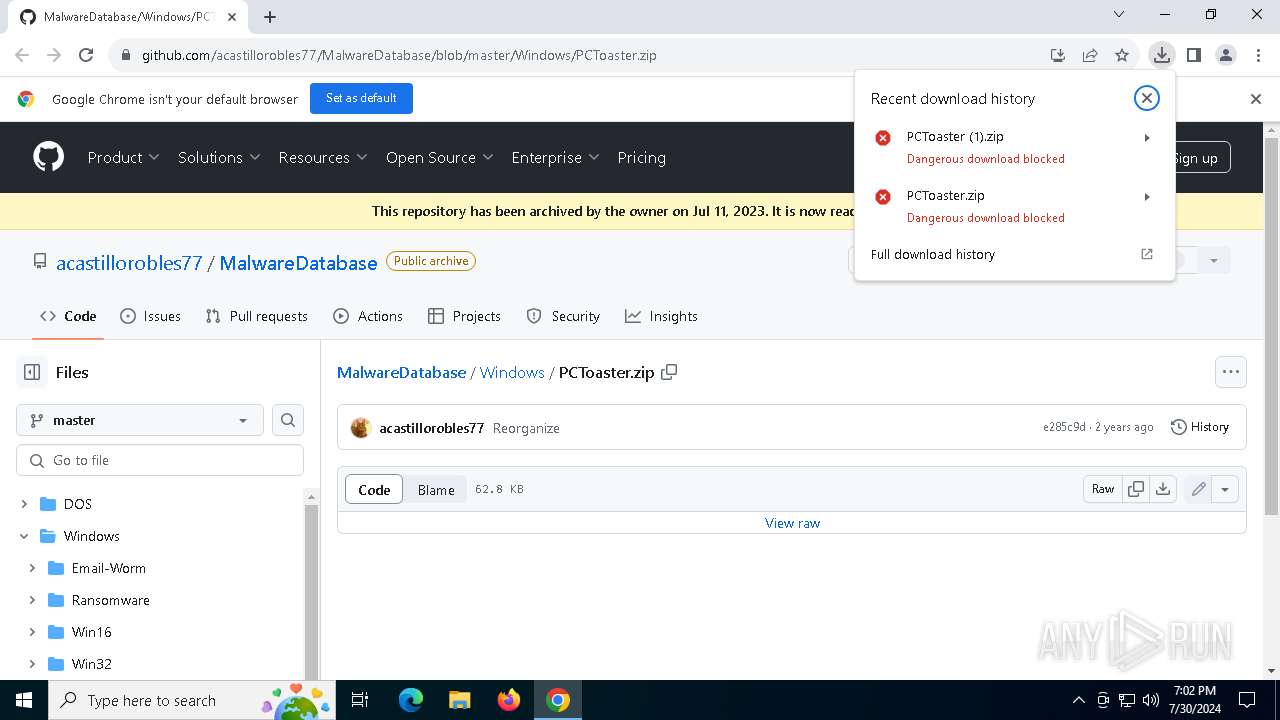The height and width of the screenshot is (720, 1280).
Task: Click the GitHub logo icon
Action: coord(48,157)
